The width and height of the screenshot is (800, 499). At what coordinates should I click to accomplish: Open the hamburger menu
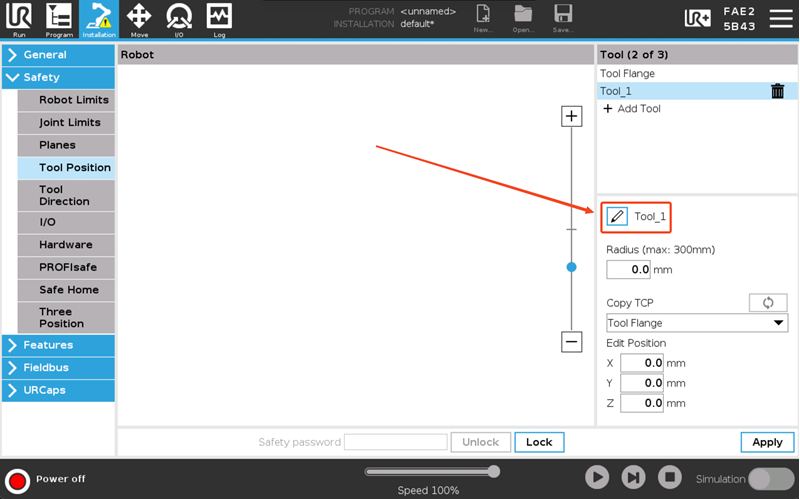[x=778, y=18]
